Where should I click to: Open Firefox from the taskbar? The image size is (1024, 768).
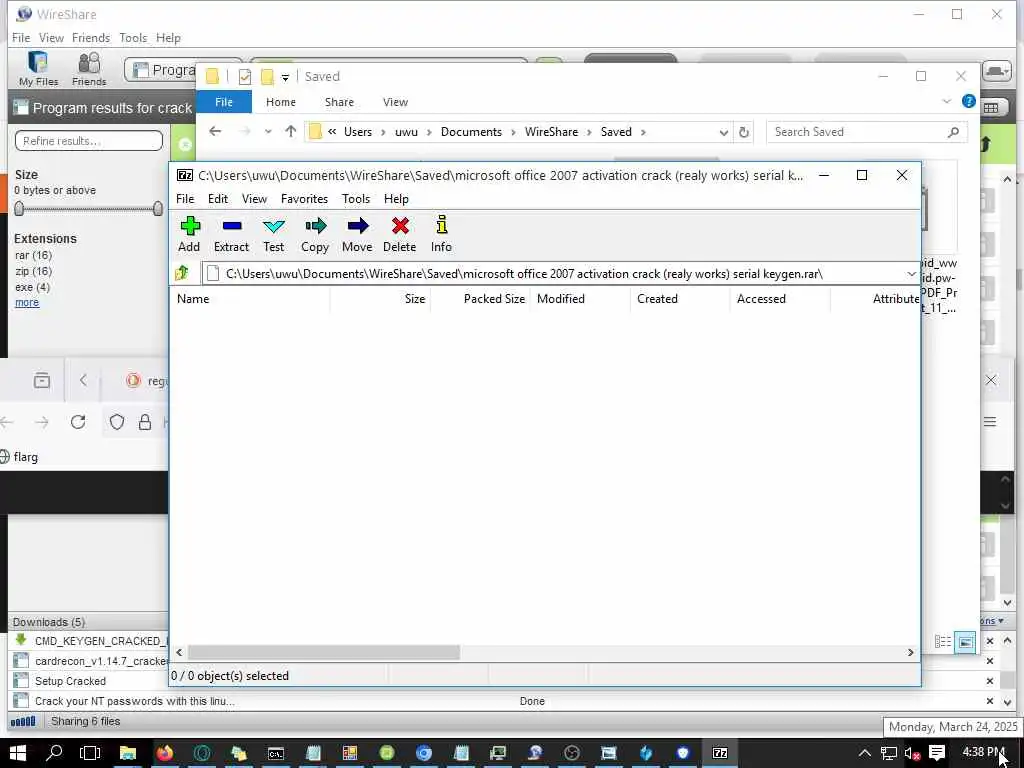pyautogui.click(x=164, y=753)
